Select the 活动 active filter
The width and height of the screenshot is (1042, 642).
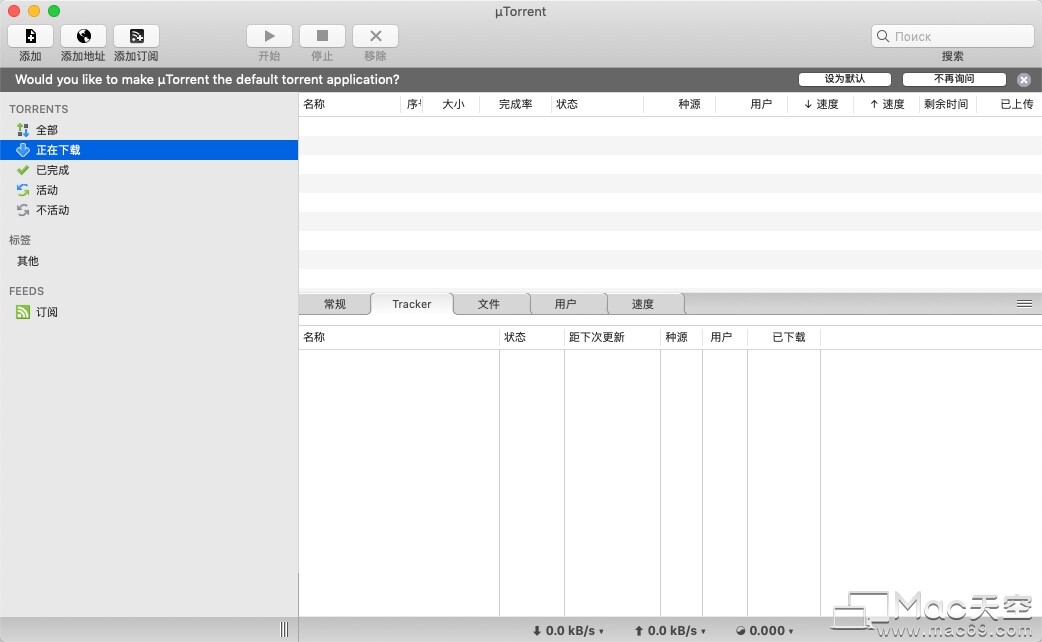47,190
